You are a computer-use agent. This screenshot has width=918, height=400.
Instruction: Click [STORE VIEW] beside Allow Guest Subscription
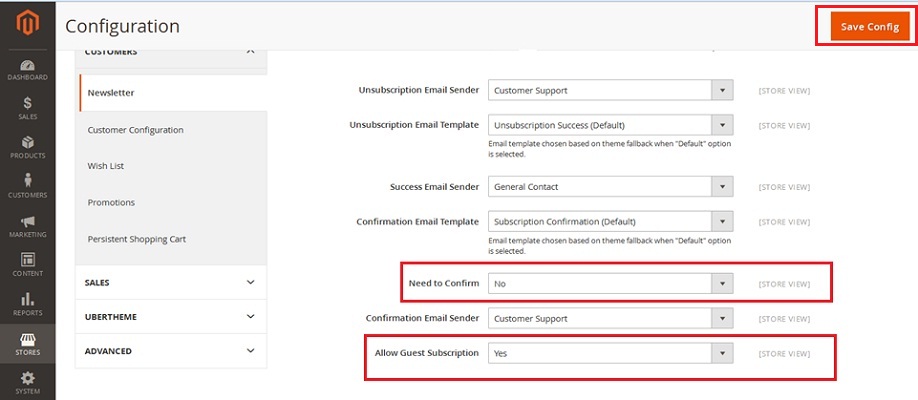pos(784,354)
